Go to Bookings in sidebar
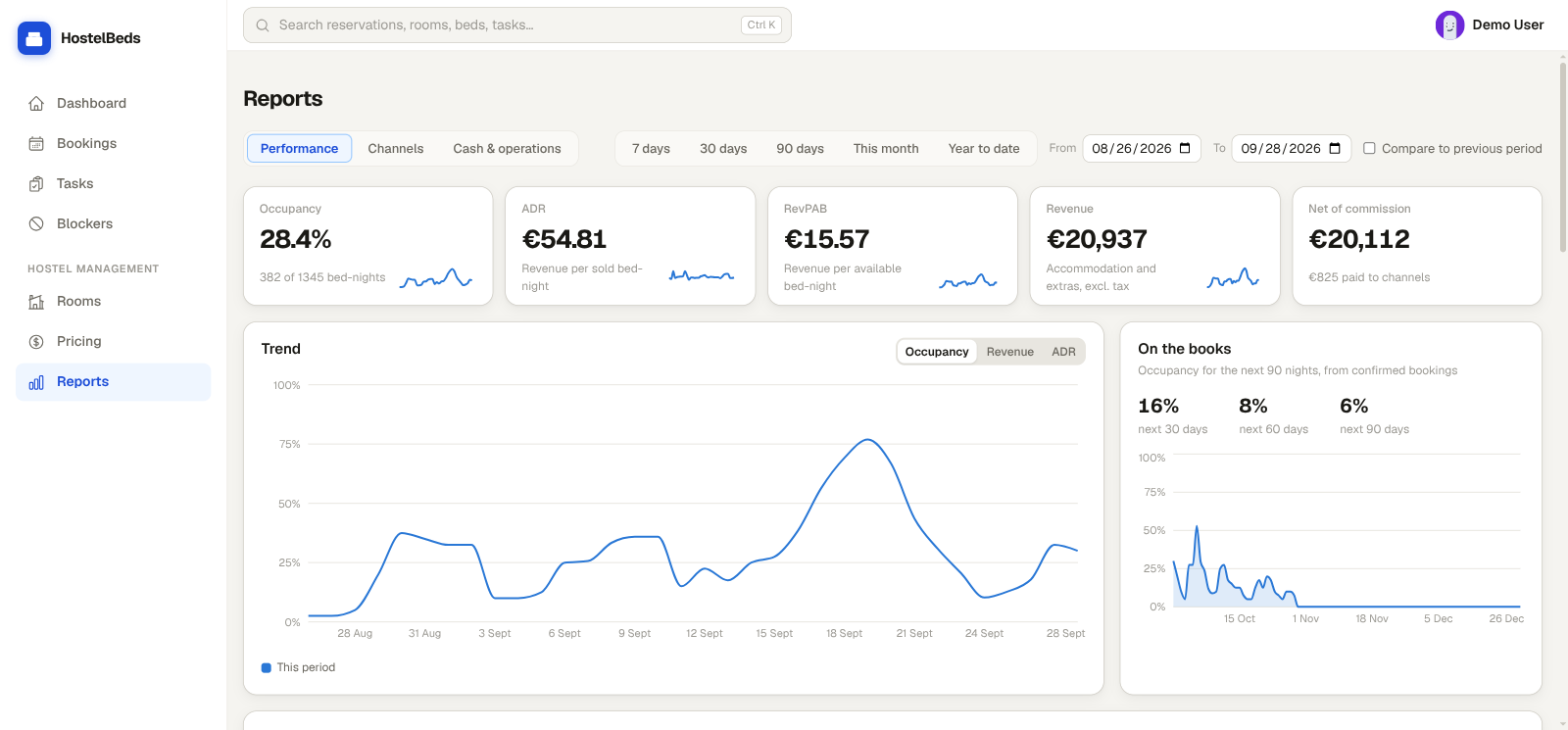Image resolution: width=1568 pixels, height=730 pixels. coord(113,143)
